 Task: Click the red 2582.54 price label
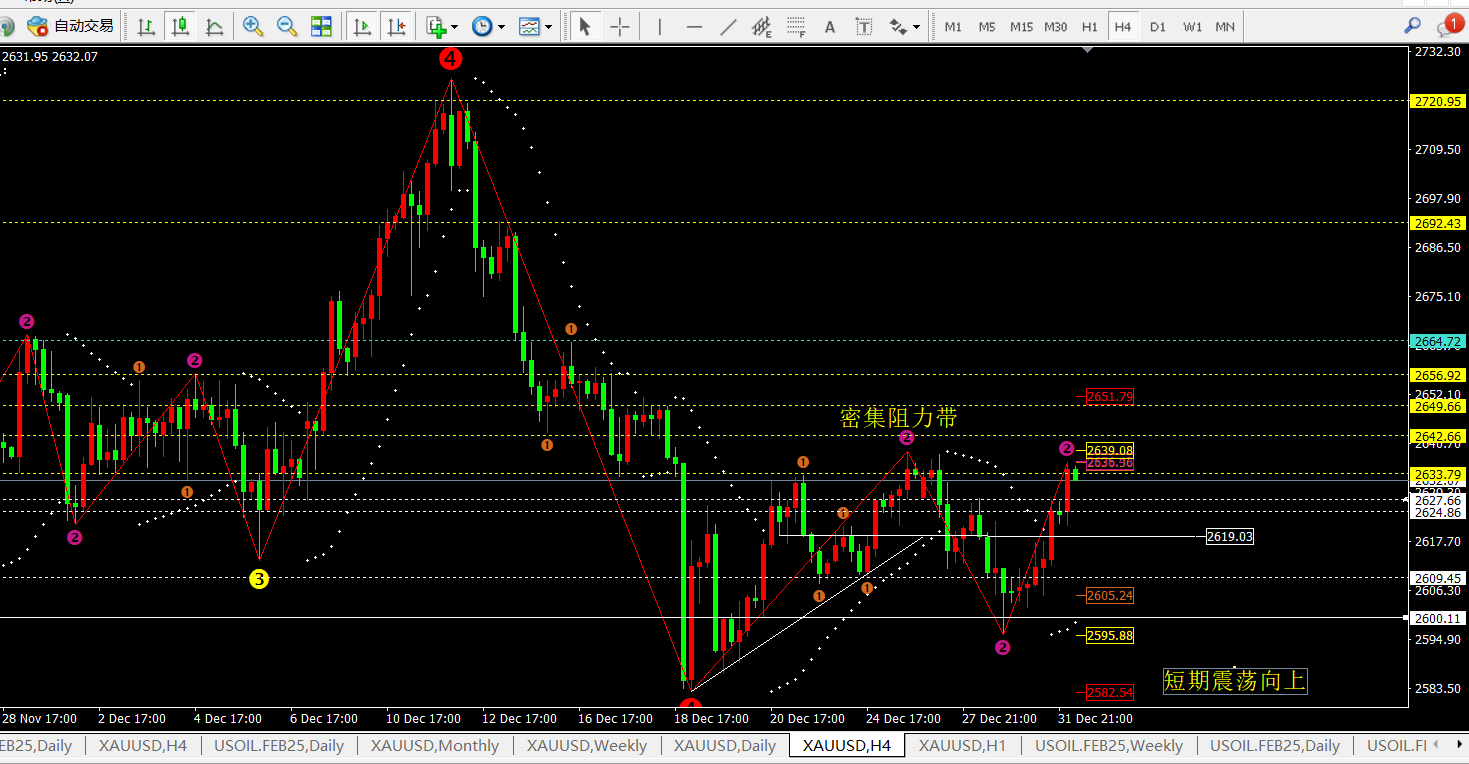pos(1110,692)
